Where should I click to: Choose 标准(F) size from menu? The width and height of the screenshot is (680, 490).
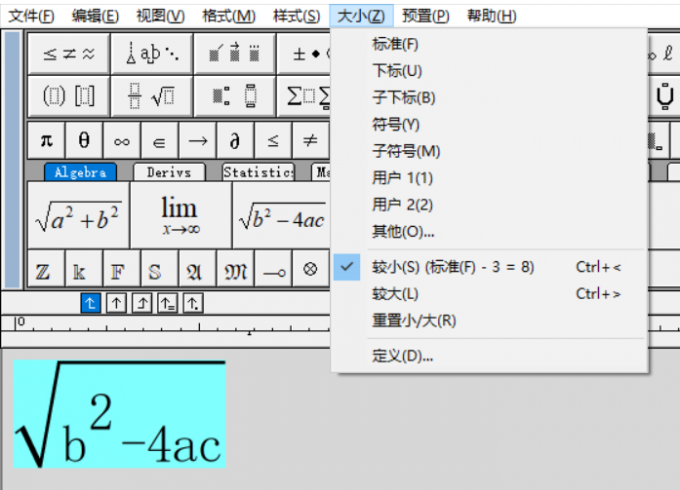coord(489,44)
